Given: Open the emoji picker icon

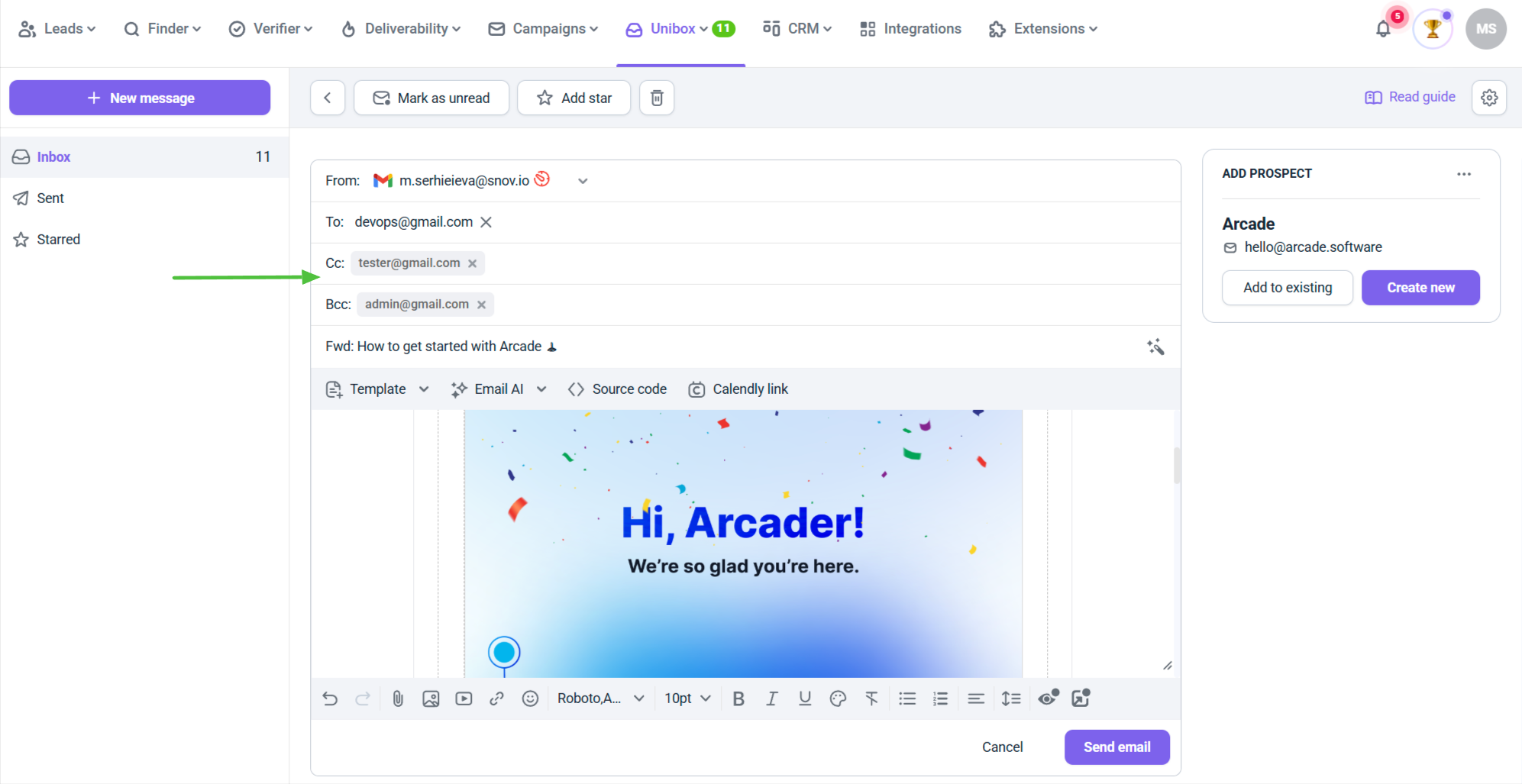Looking at the screenshot, I should (x=530, y=699).
